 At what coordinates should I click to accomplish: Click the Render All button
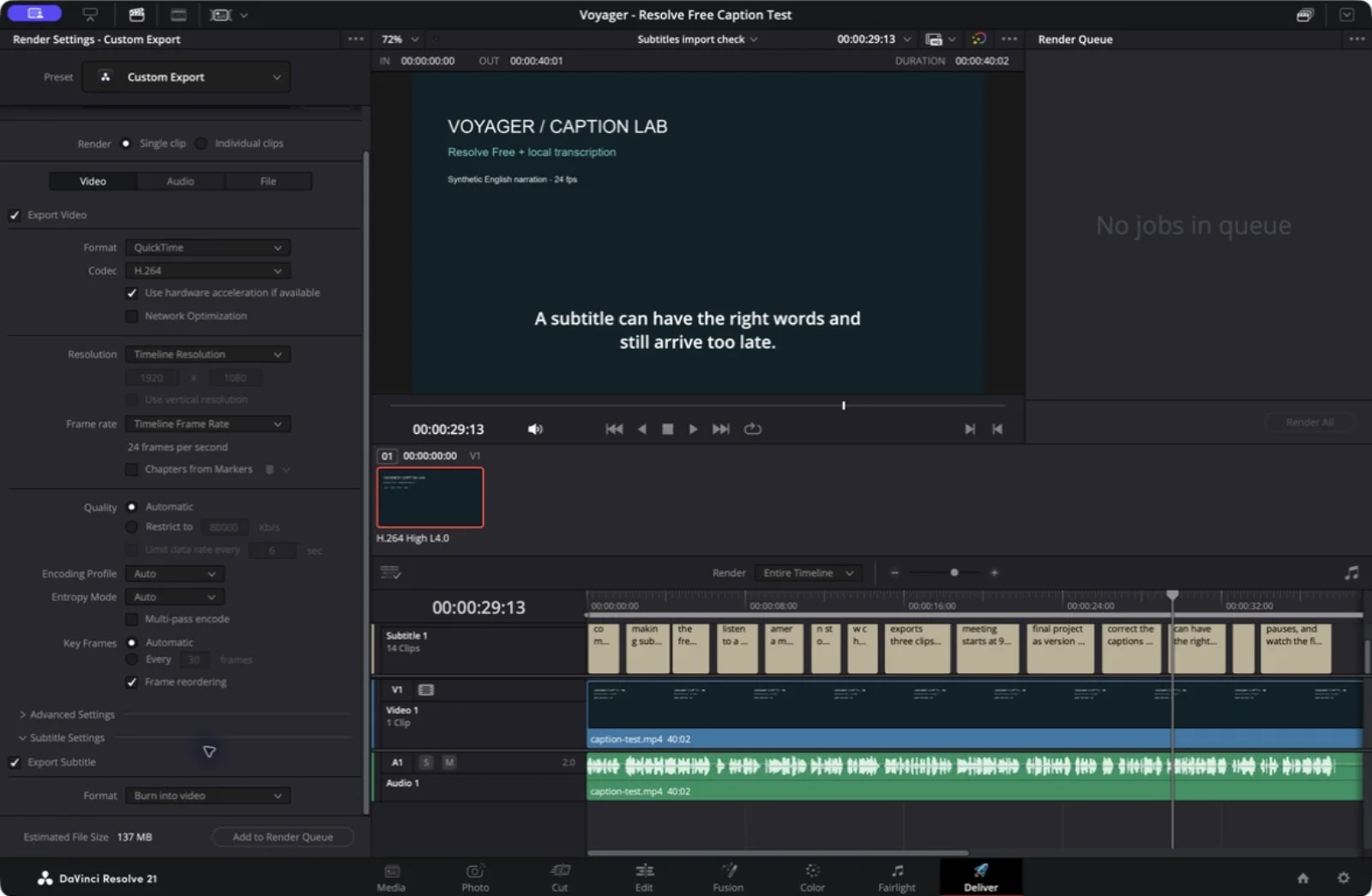(1309, 422)
